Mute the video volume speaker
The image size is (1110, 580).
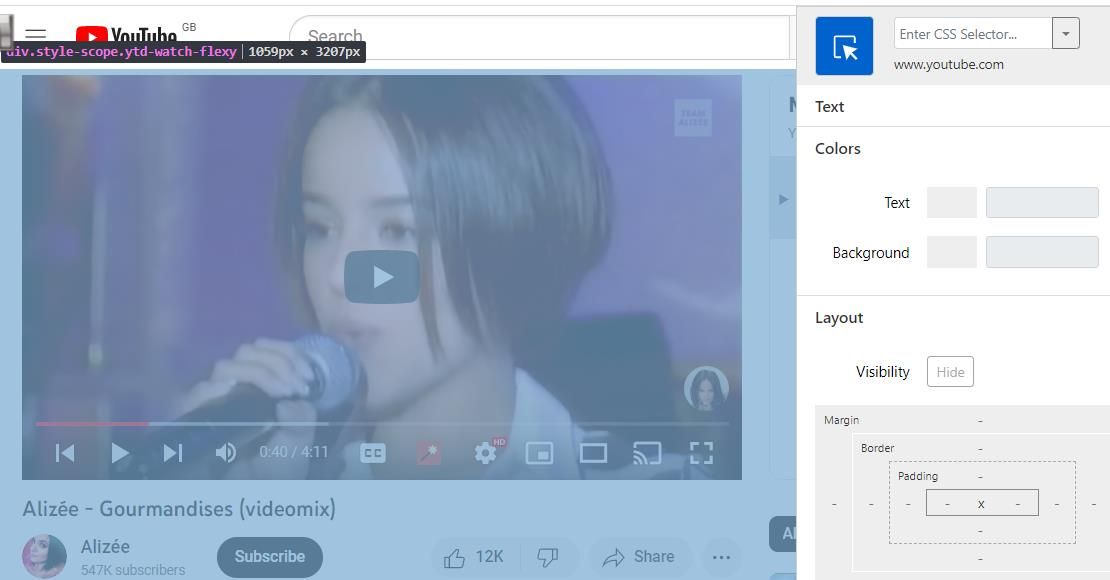point(225,453)
